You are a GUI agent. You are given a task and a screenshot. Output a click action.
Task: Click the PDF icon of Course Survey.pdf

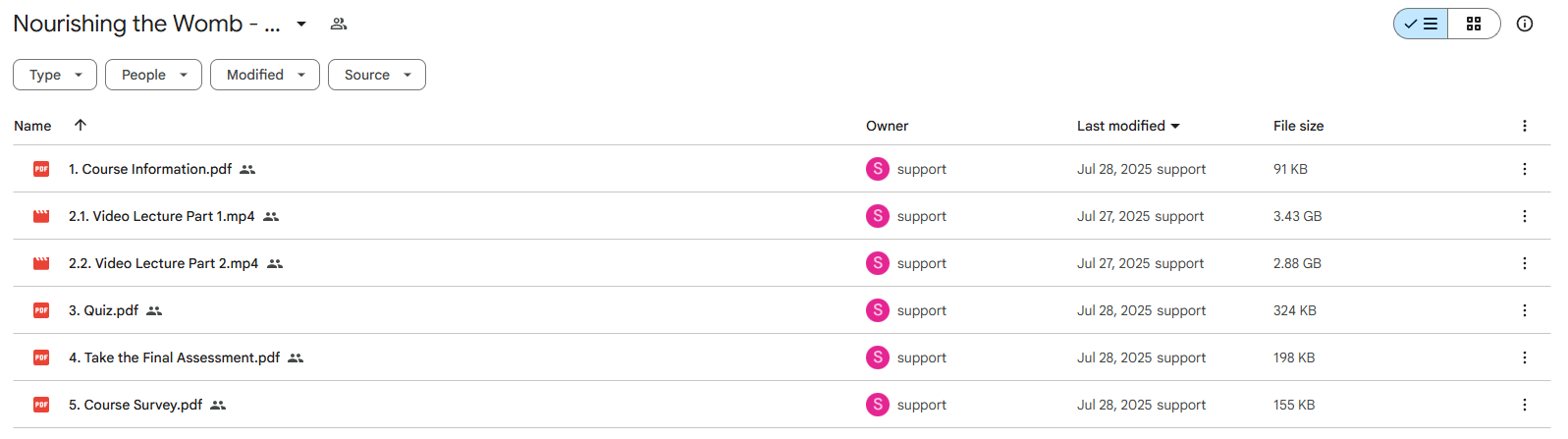(41, 405)
